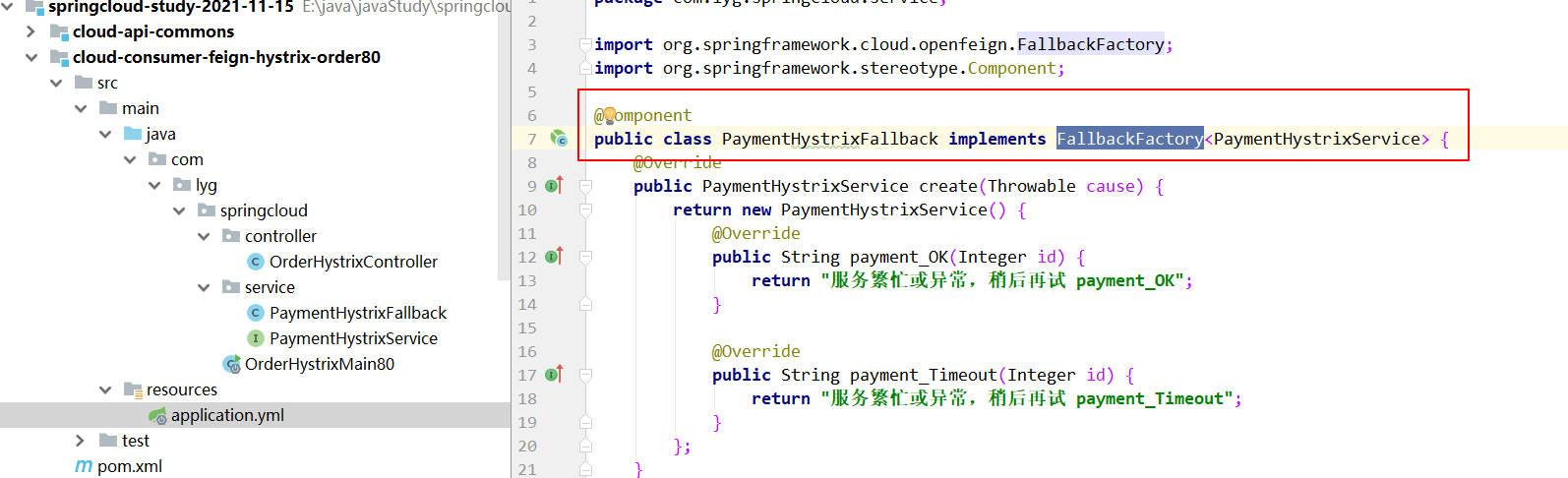
Task: Click the test folder icon
Action: tap(108, 441)
